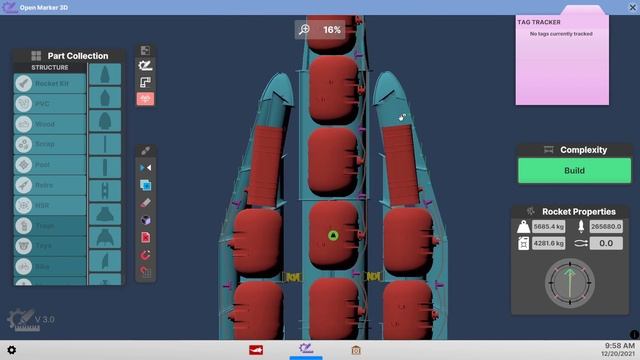Click the orientation compass dial
The image size is (640, 360).
click(570, 283)
